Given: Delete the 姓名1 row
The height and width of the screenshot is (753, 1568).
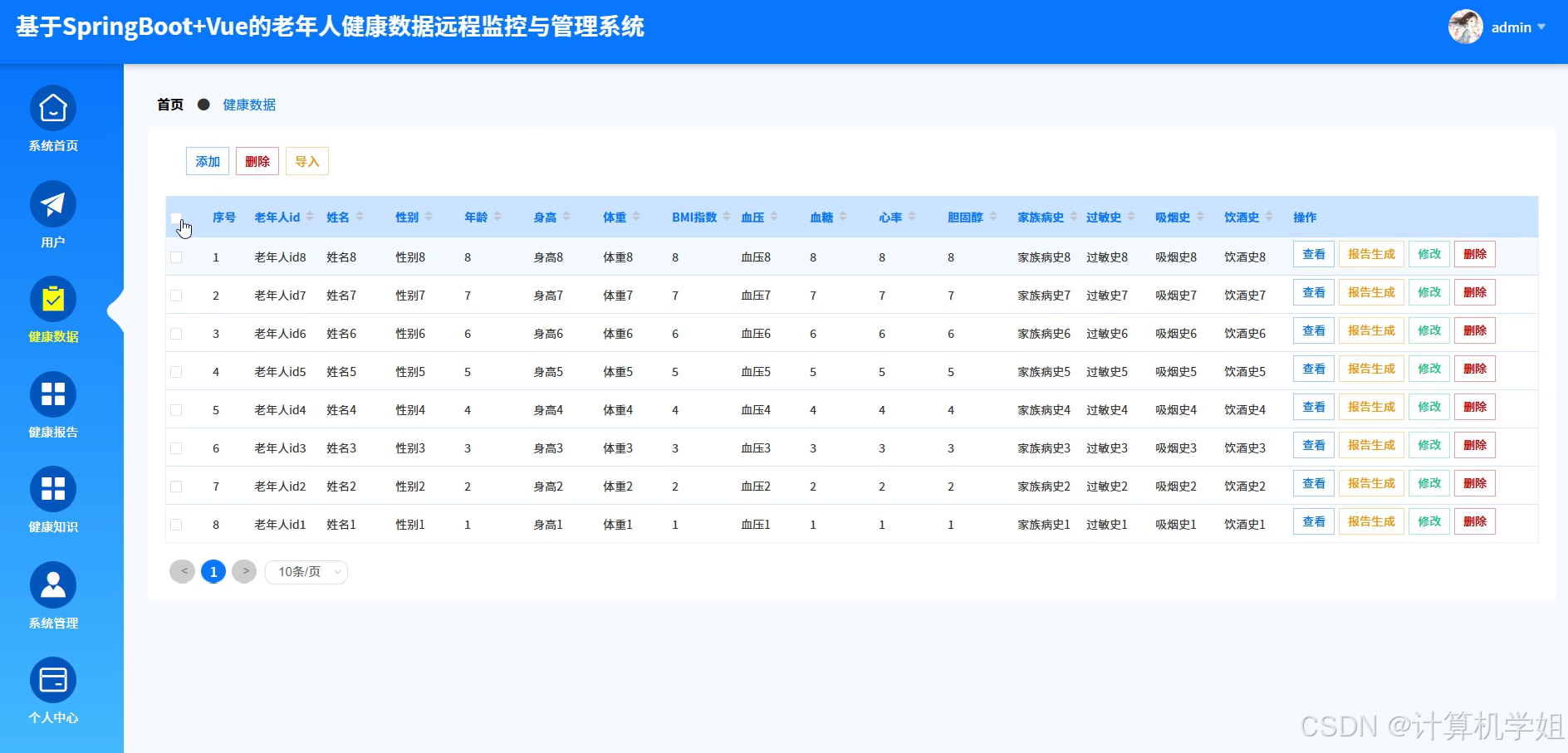Looking at the screenshot, I should click(x=1475, y=521).
